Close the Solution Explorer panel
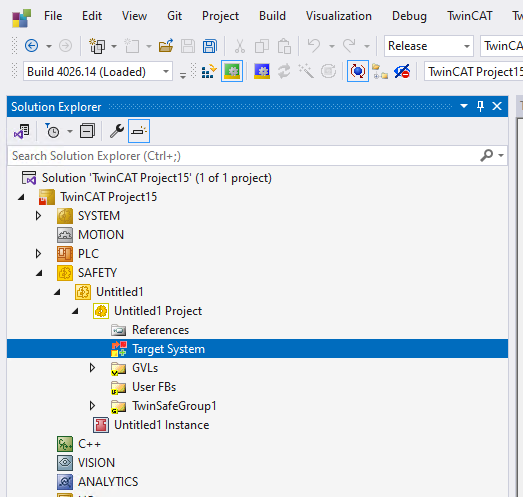 [497, 106]
